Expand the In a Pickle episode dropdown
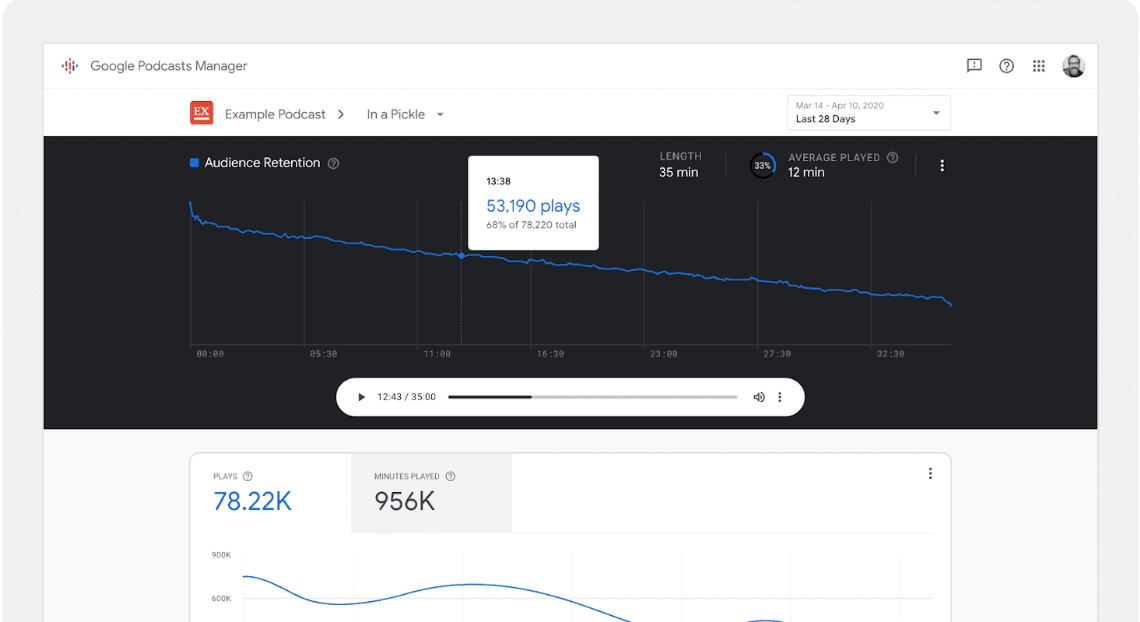This screenshot has width=1140, height=622. [x=405, y=114]
